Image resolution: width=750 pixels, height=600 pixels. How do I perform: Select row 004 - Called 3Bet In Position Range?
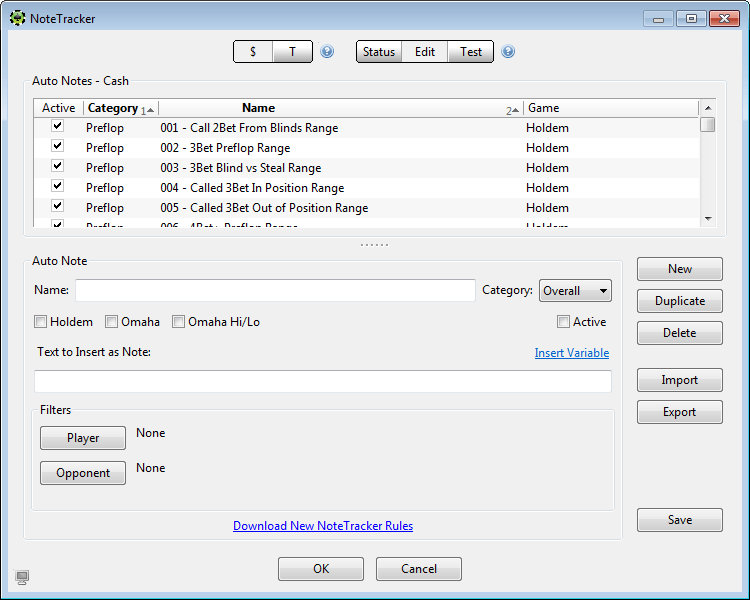(x=367, y=188)
